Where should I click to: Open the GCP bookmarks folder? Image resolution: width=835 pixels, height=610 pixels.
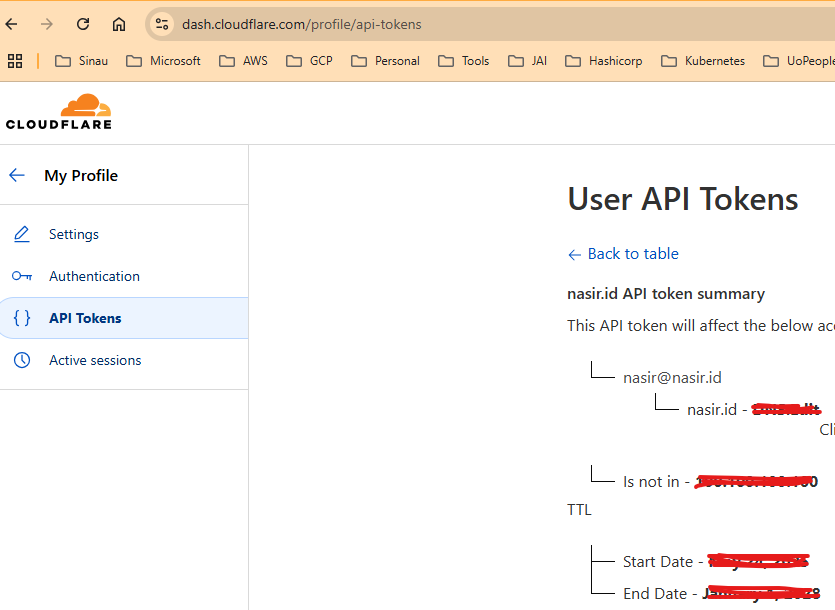(x=309, y=61)
